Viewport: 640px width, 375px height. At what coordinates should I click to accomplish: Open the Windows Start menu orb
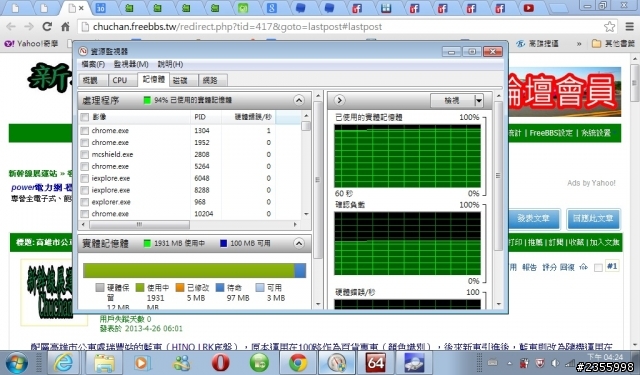pyautogui.click(x=17, y=363)
